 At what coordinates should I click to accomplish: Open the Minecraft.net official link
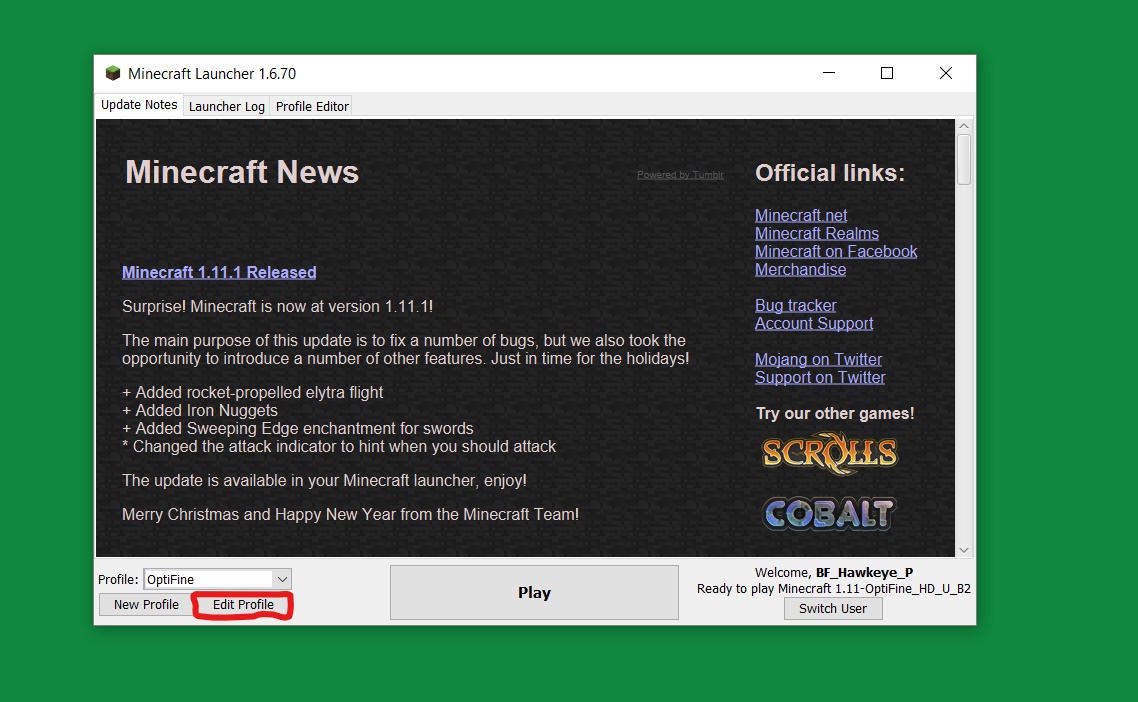[801, 216]
